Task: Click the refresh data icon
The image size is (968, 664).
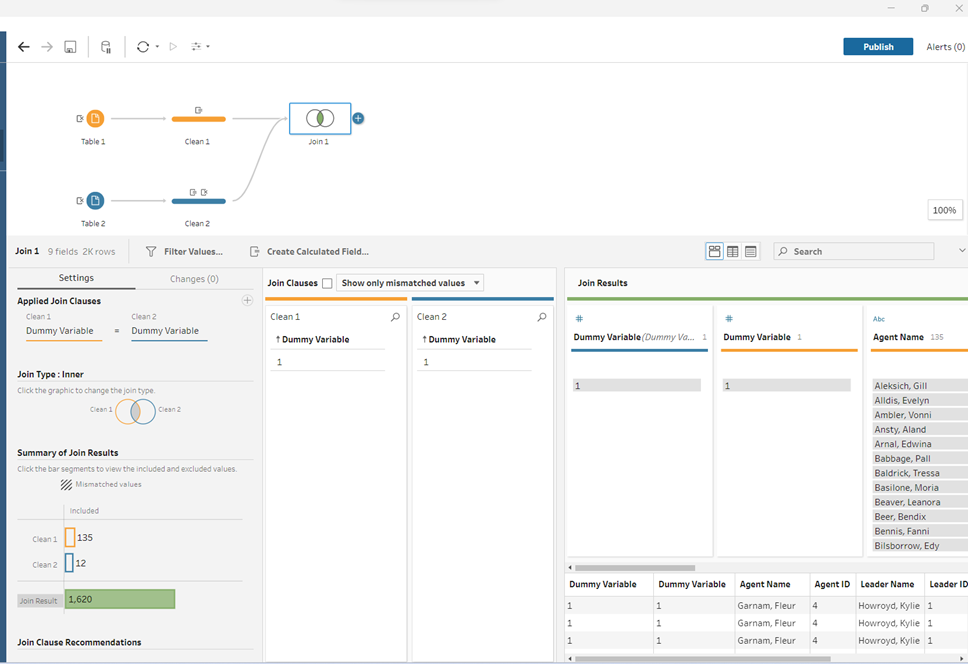Action: coord(143,47)
